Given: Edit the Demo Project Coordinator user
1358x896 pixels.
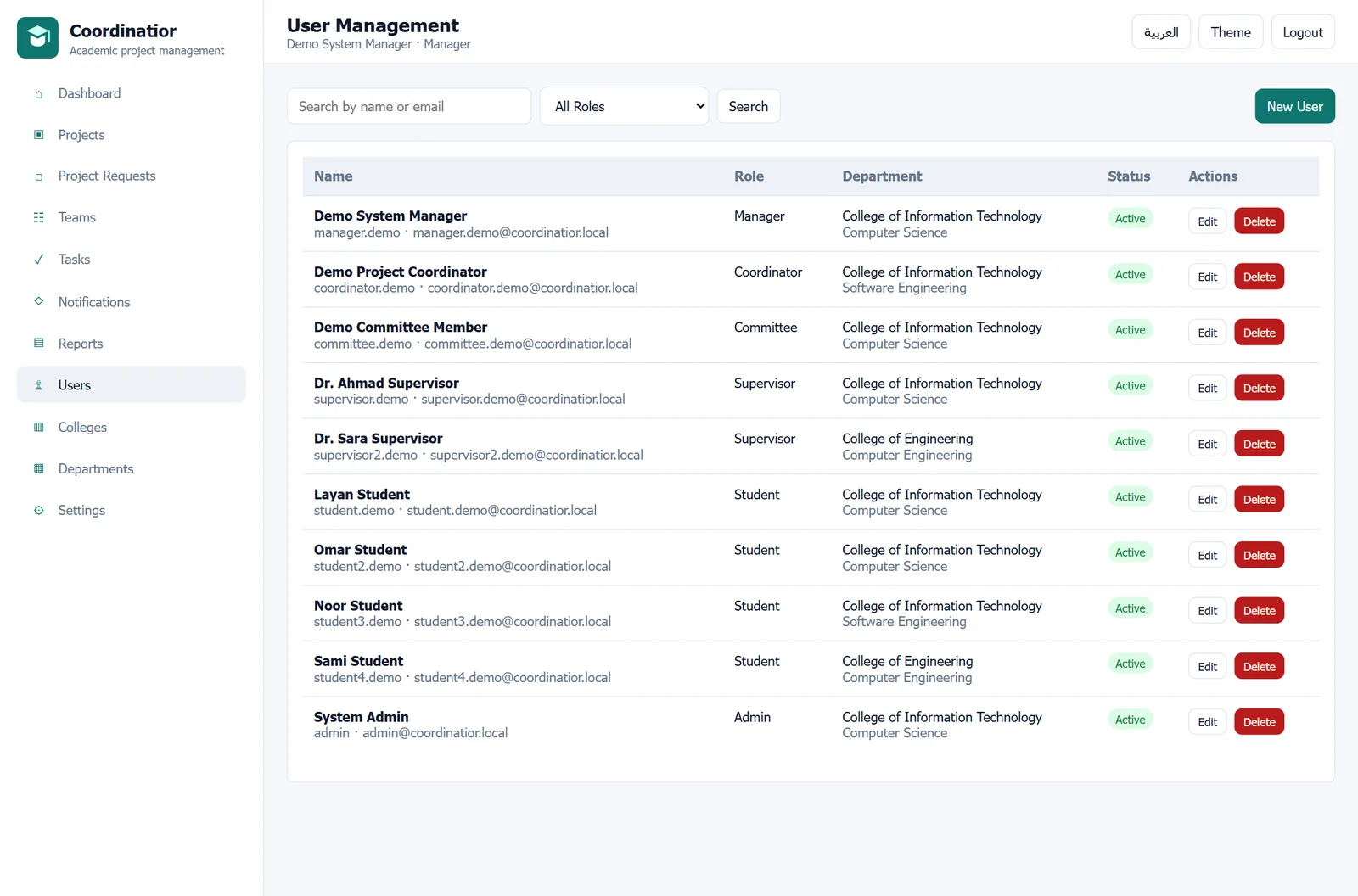Looking at the screenshot, I should point(1207,277).
